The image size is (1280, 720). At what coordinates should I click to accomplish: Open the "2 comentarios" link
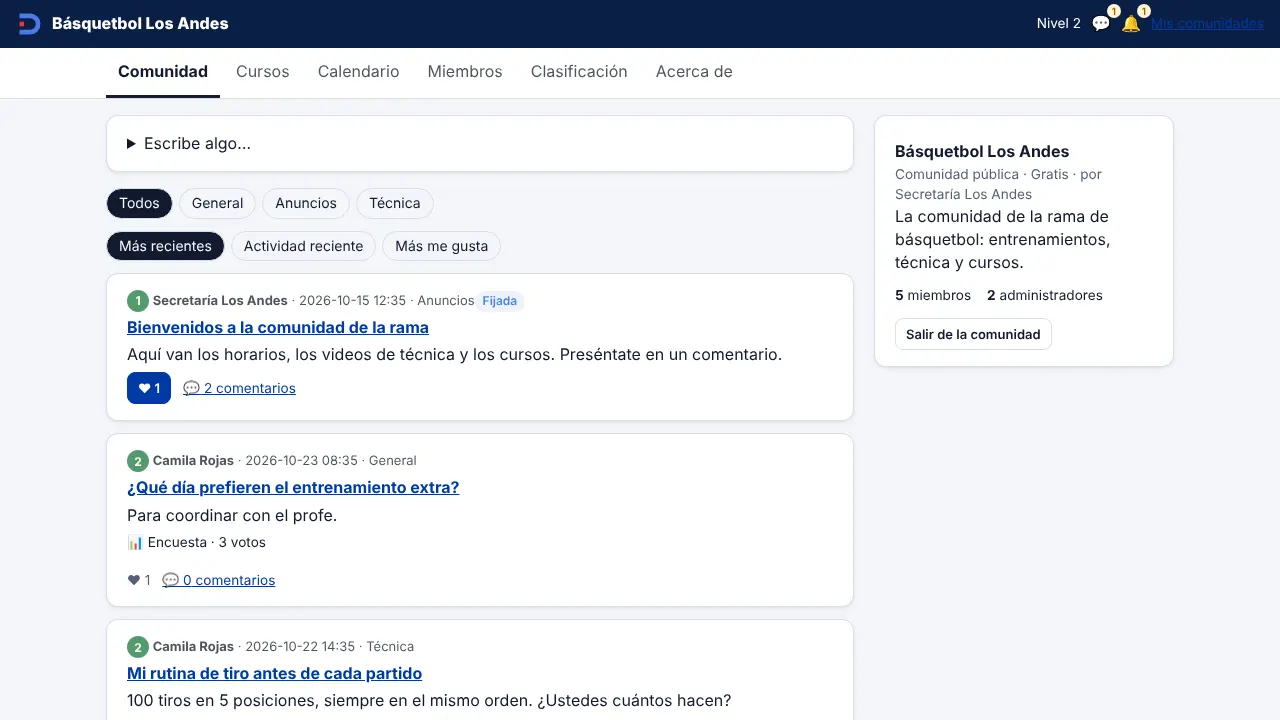coord(239,388)
